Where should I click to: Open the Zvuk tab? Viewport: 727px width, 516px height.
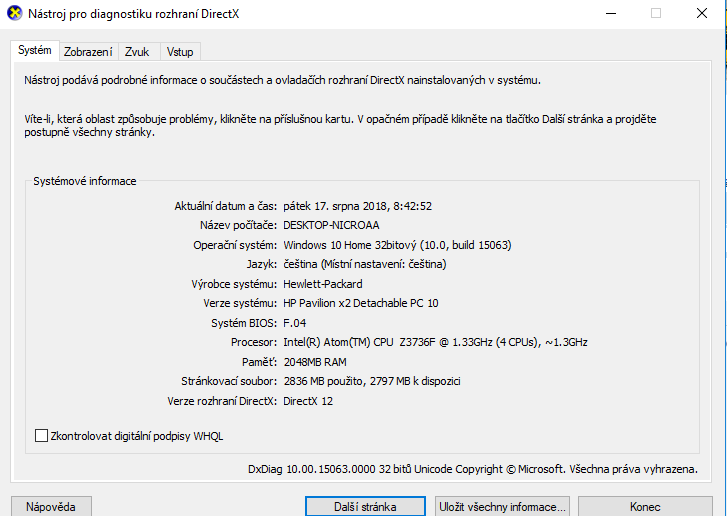[137, 52]
